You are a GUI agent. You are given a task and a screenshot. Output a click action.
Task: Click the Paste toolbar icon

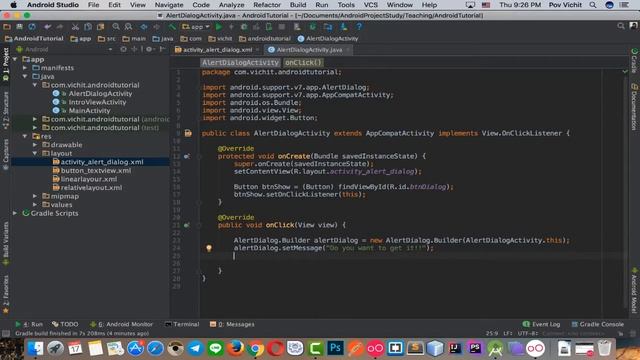click(100, 27)
